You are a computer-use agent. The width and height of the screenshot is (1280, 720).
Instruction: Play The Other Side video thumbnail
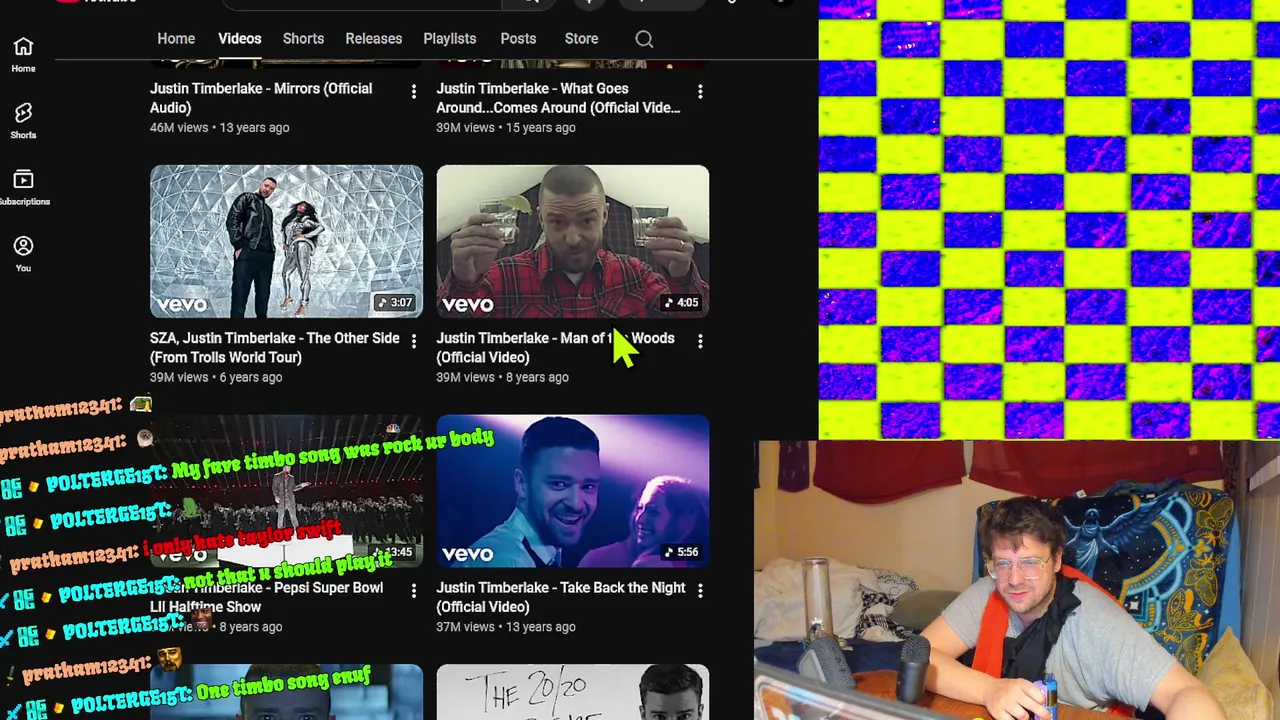(x=286, y=241)
